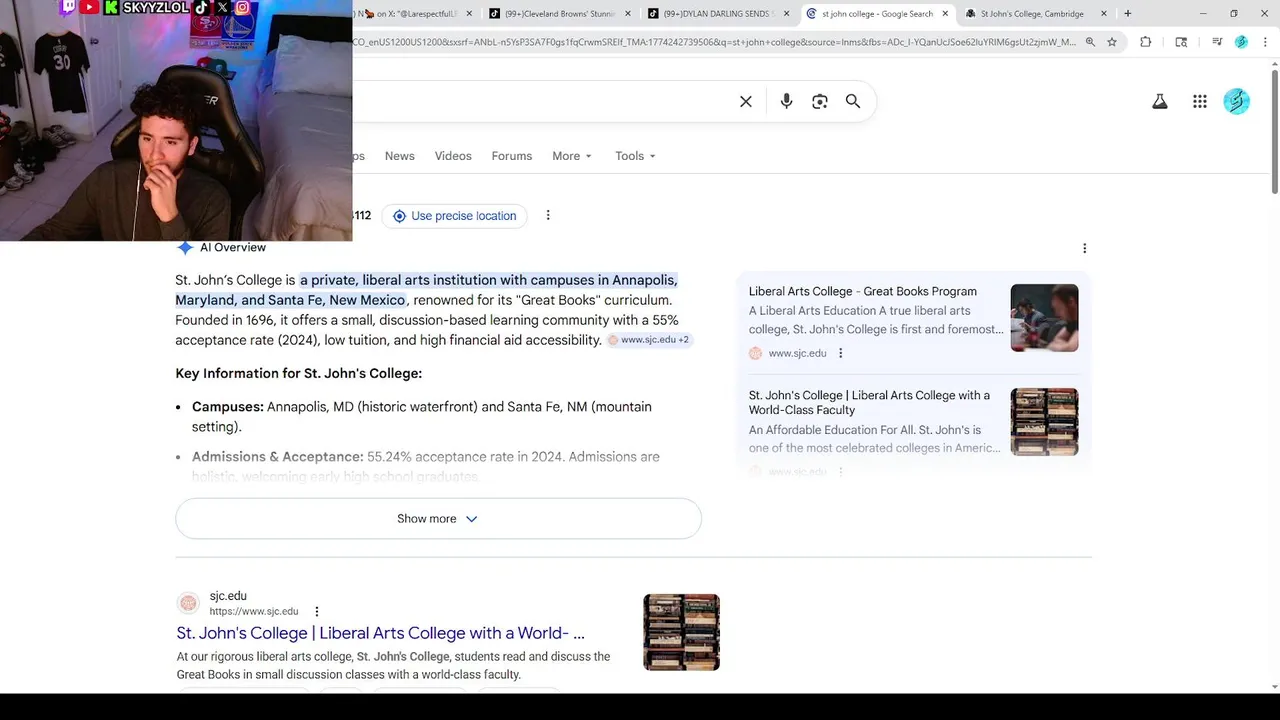Click the browser address bar URL
1280x720 pixels.
[714, 42]
